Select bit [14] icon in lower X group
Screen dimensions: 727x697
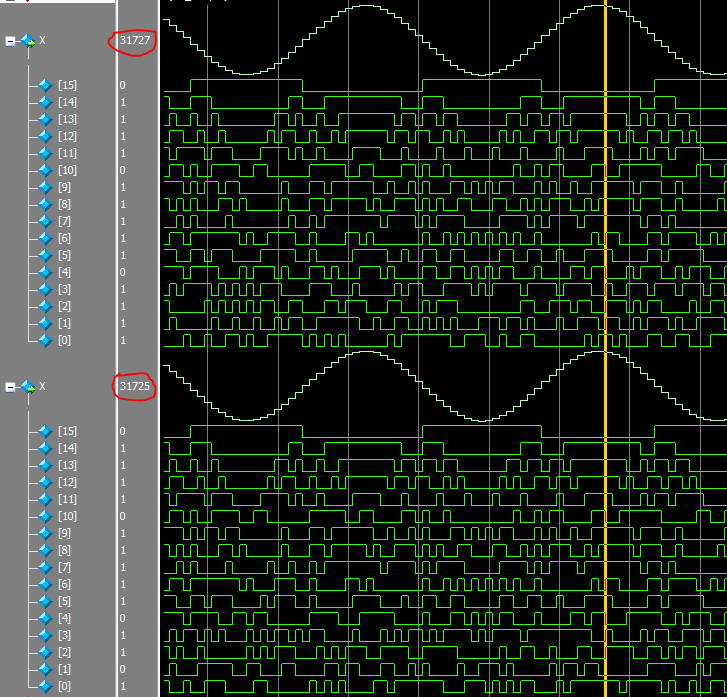click(x=45, y=448)
